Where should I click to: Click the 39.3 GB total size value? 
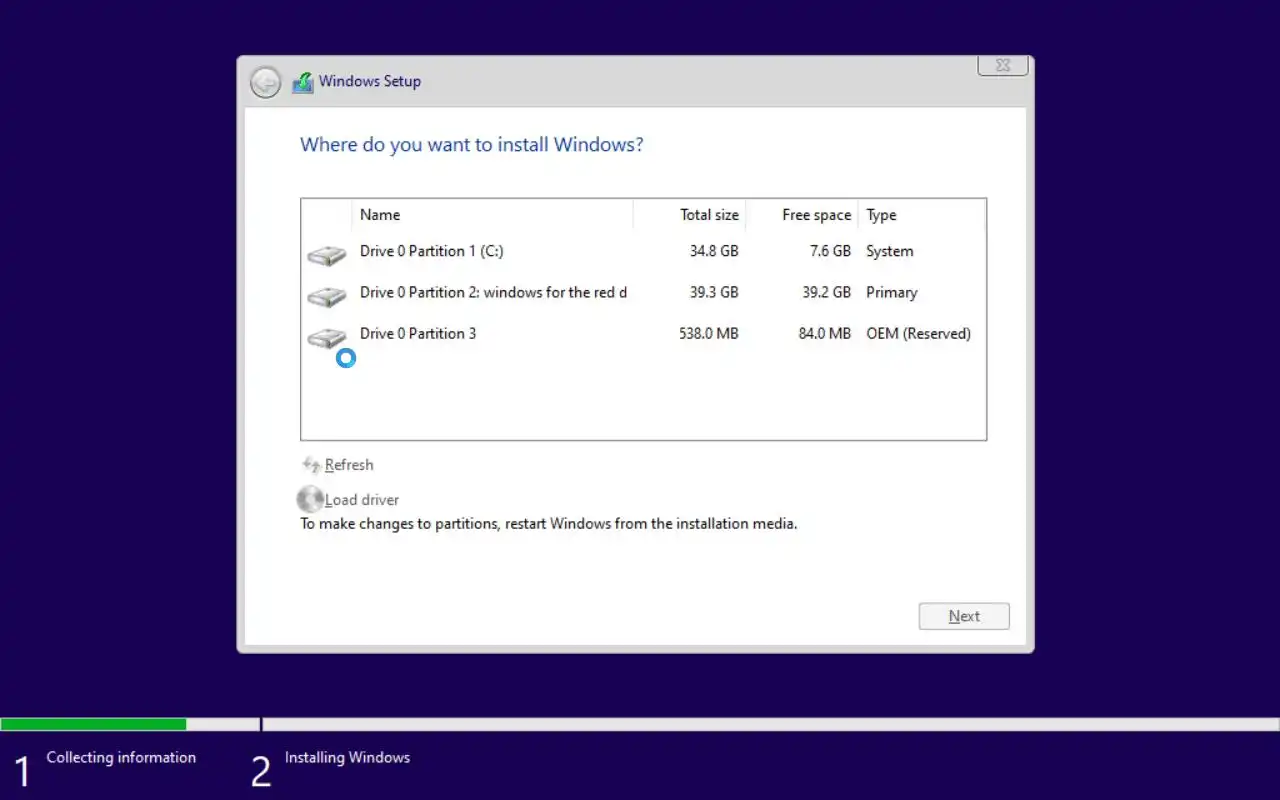point(714,293)
